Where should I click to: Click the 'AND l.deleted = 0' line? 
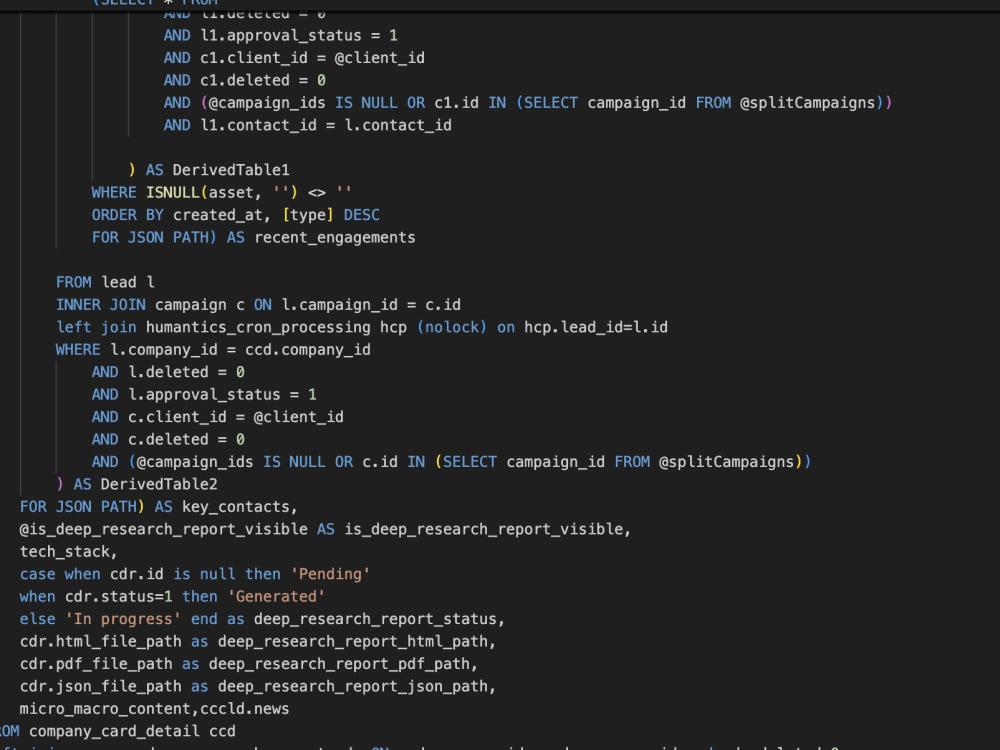(x=168, y=372)
